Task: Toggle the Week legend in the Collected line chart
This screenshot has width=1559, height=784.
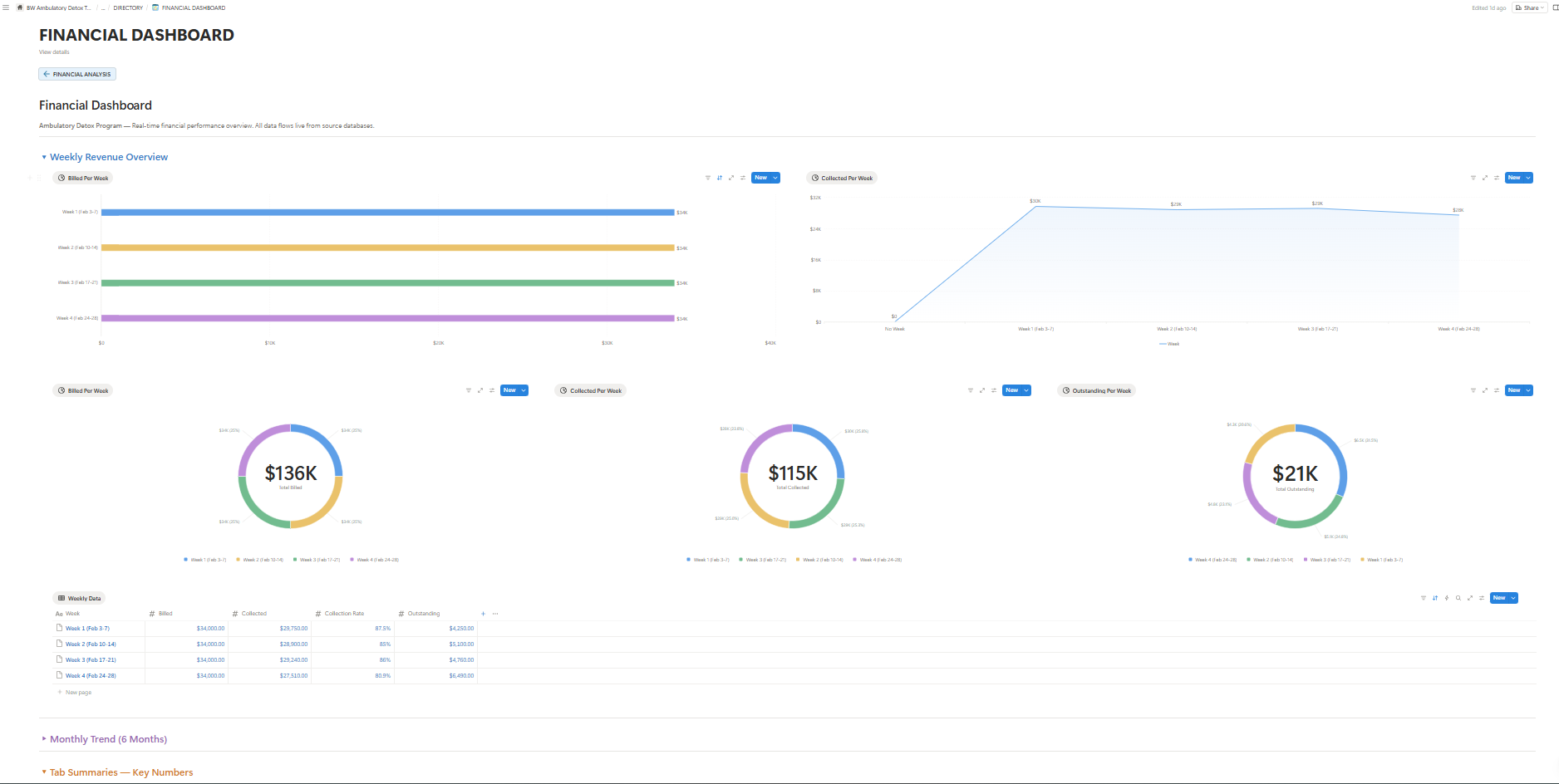Action: (1171, 343)
